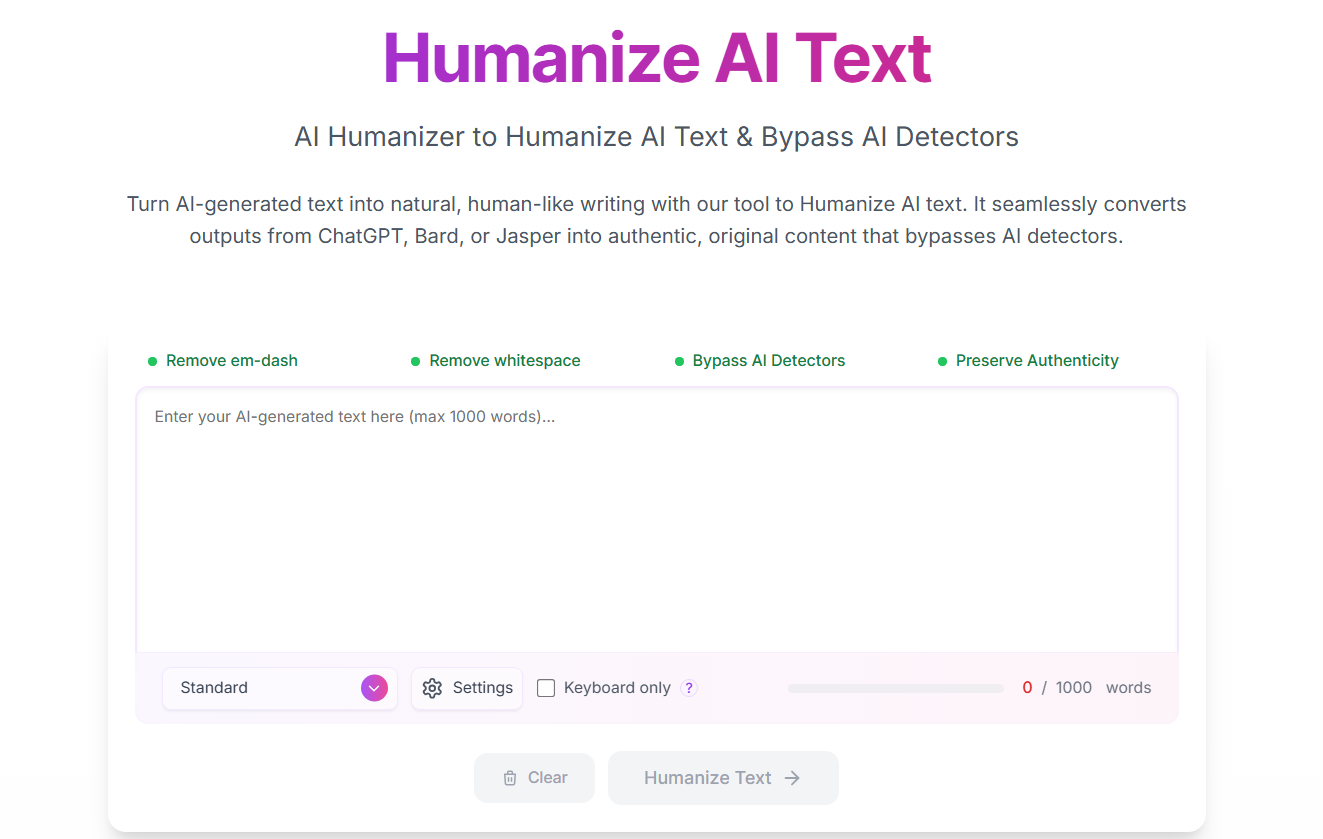This screenshot has height=839, width=1323.
Task: Click the right arrow icon after Humanize Text
Action: point(792,778)
